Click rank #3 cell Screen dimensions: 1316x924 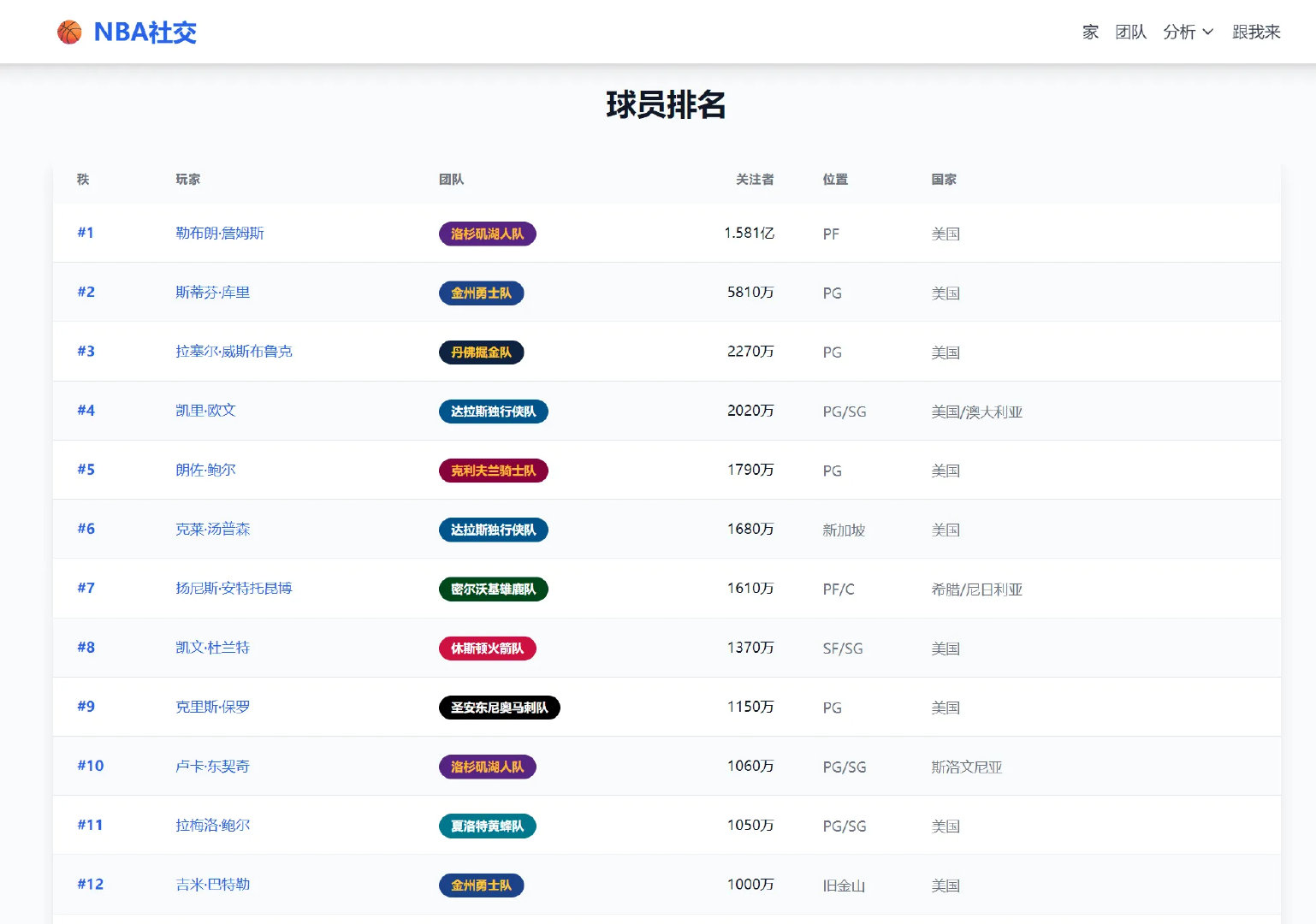pyautogui.click(x=86, y=351)
